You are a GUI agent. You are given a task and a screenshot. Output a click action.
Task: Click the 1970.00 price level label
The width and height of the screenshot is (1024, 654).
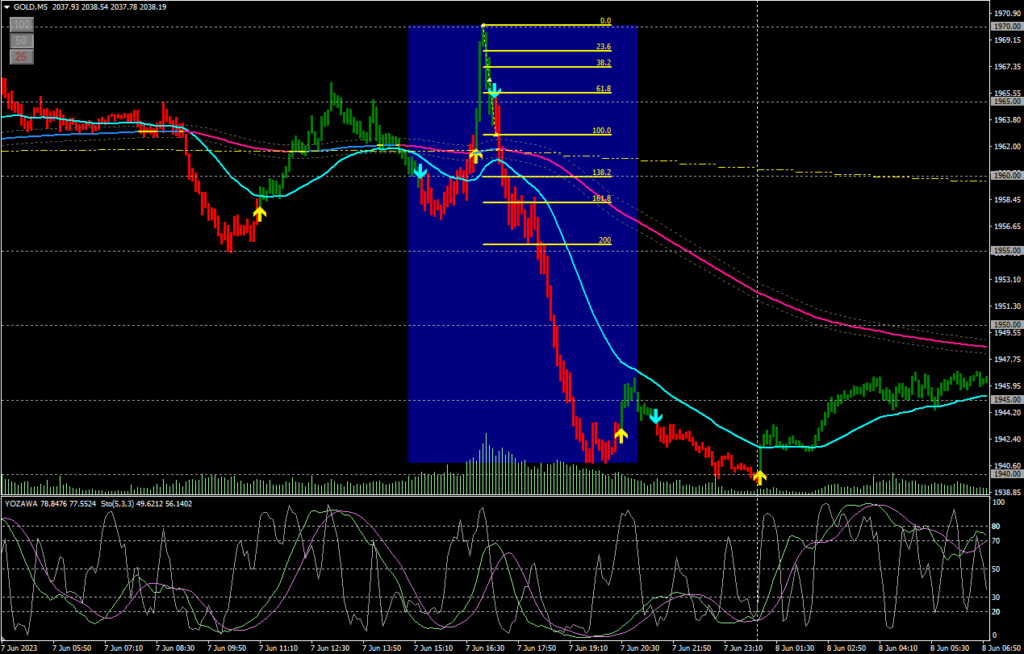pyautogui.click(x=1005, y=26)
